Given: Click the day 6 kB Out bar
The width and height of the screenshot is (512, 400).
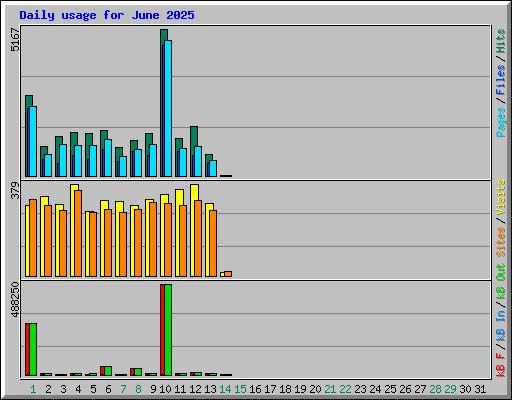Looking at the screenshot, I should pyautogui.click(x=108, y=371).
